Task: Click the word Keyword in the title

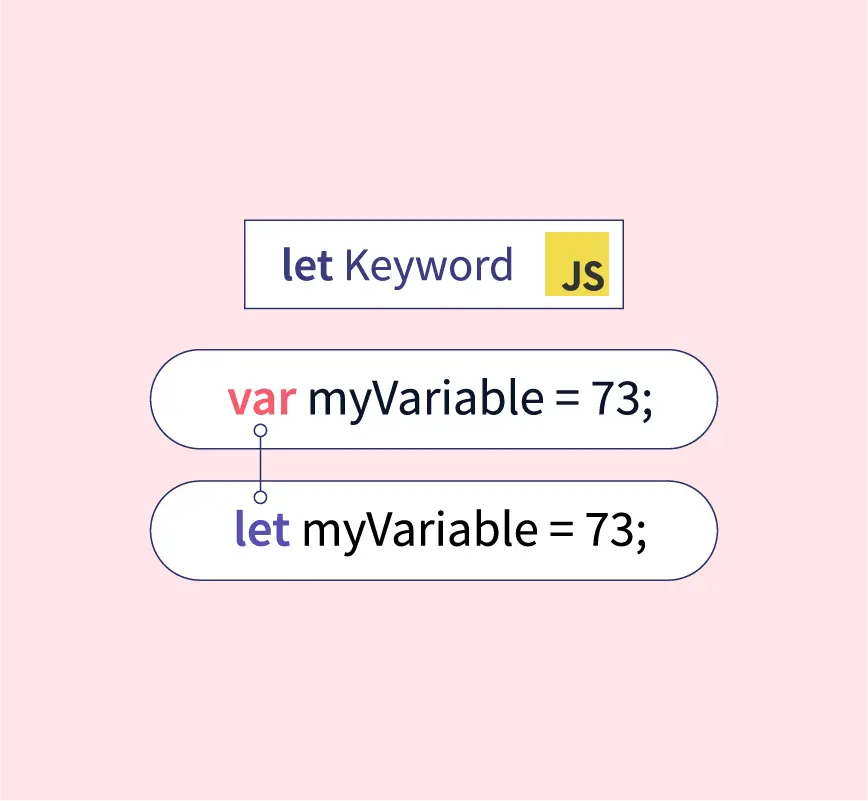Action: (x=428, y=266)
